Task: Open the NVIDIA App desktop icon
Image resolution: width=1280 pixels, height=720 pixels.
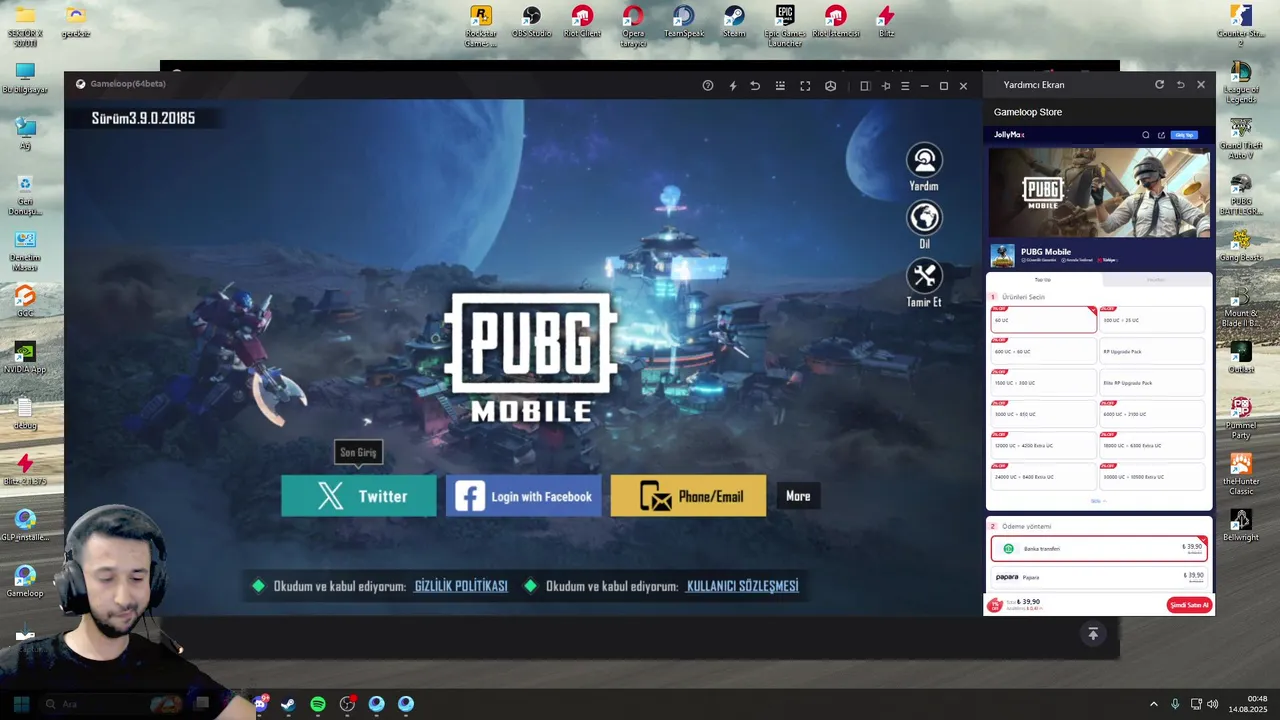Action: pos(25,358)
